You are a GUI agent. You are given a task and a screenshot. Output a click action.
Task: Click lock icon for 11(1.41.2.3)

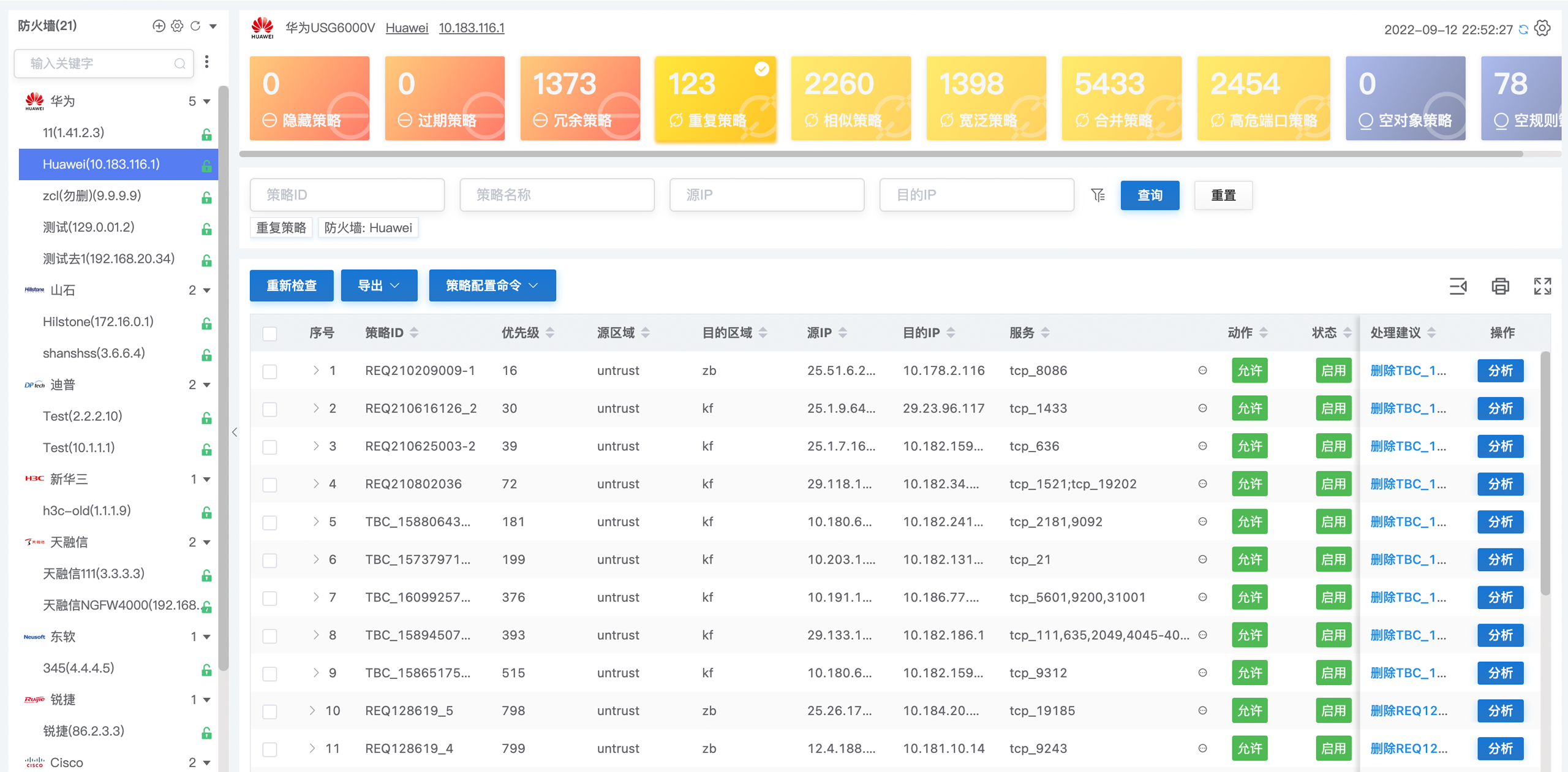(207, 134)
